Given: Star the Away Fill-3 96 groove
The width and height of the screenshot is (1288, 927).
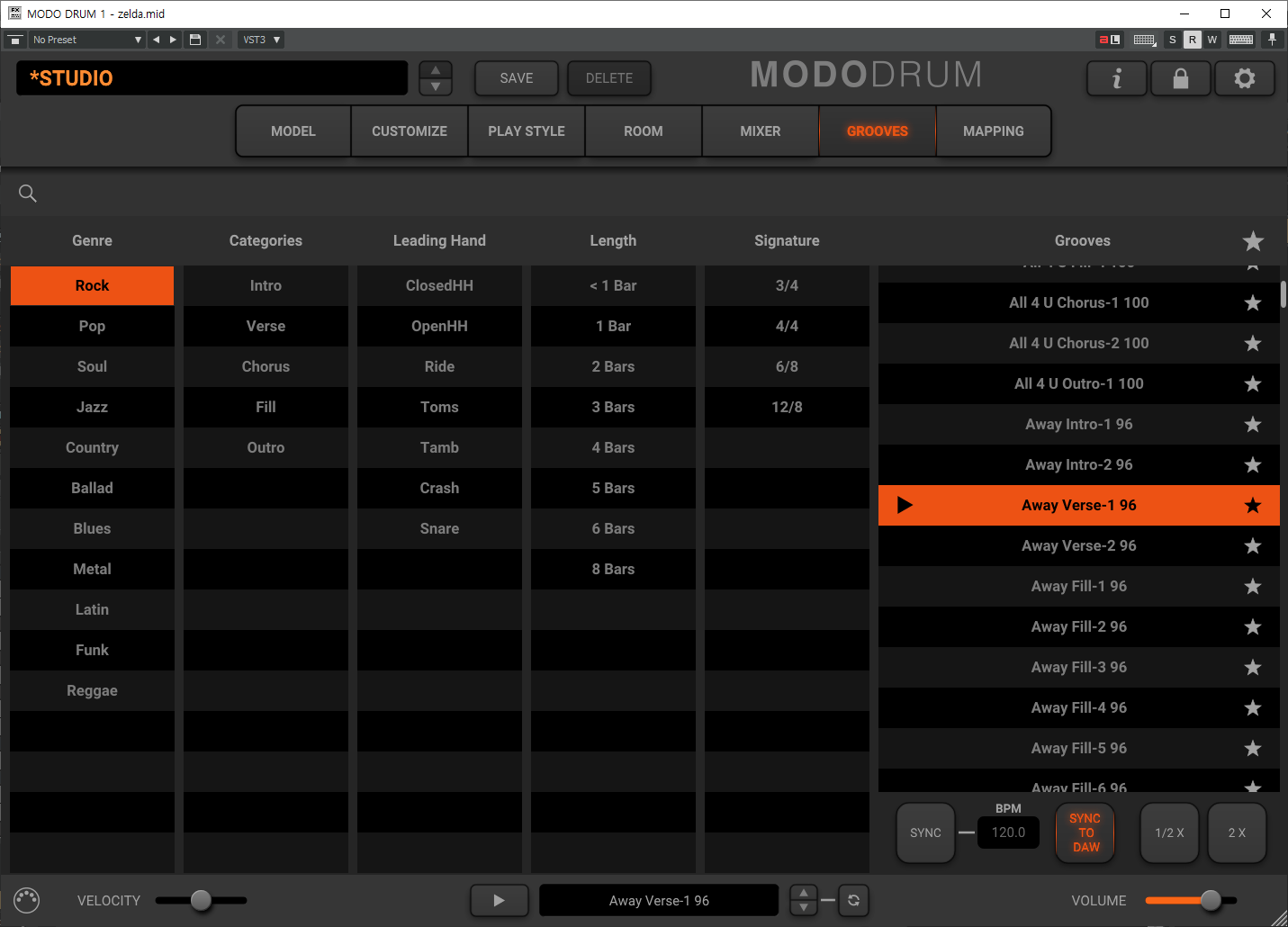Looking at the screenshot, I should pos(1253,667).
